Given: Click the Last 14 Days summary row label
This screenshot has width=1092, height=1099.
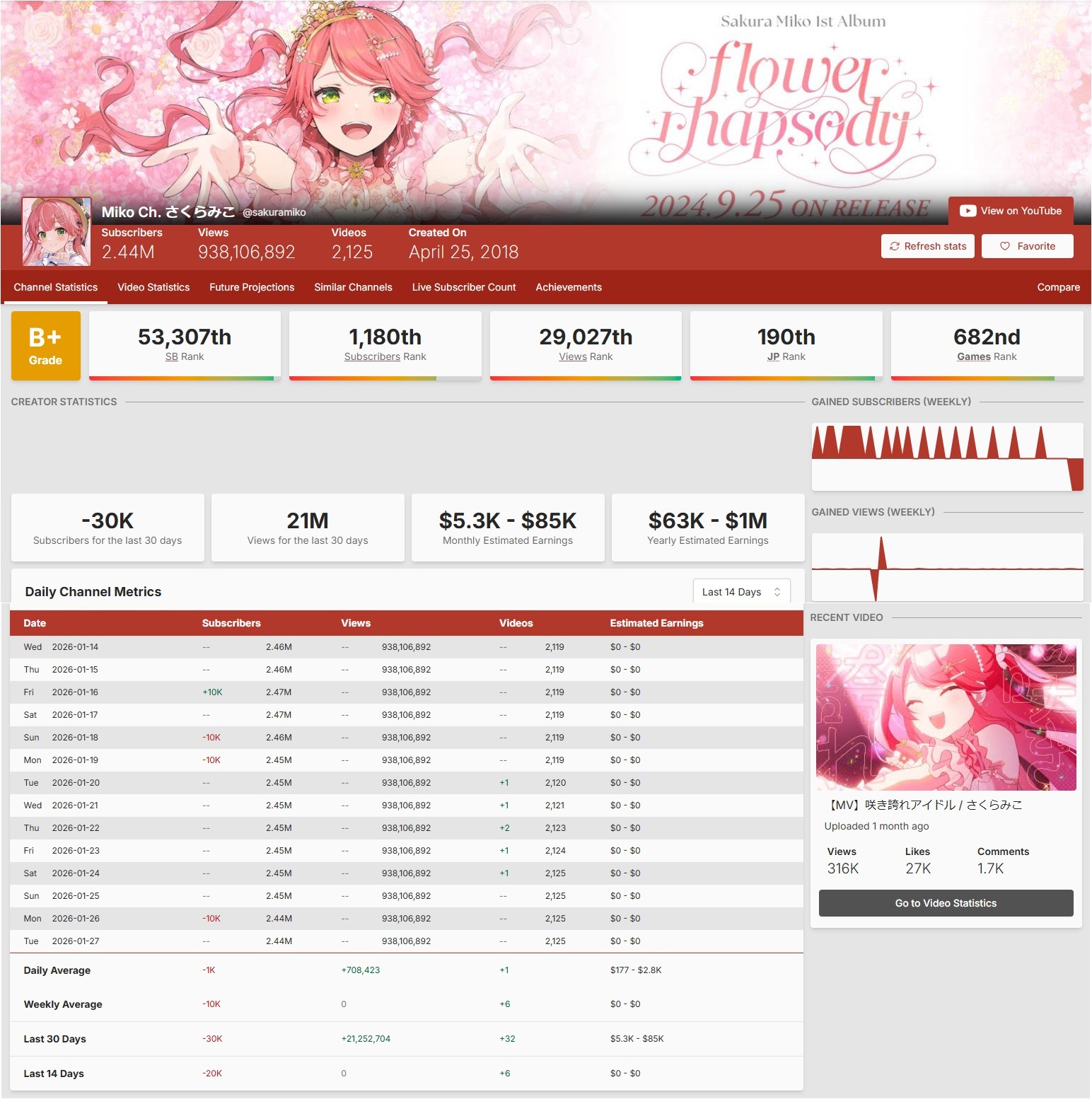Looking at the screenshot, I should [x=54, y=1074].
